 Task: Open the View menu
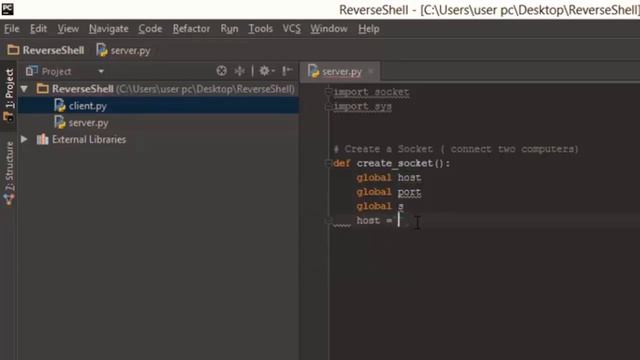[68, 29]
